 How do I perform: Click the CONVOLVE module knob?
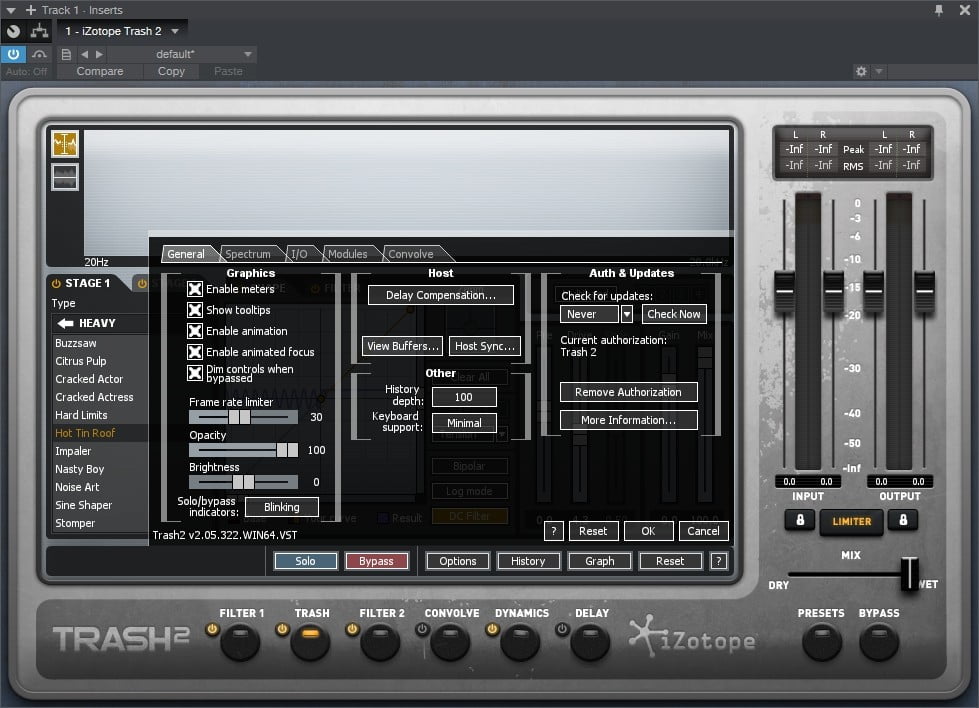coord(450,642)
